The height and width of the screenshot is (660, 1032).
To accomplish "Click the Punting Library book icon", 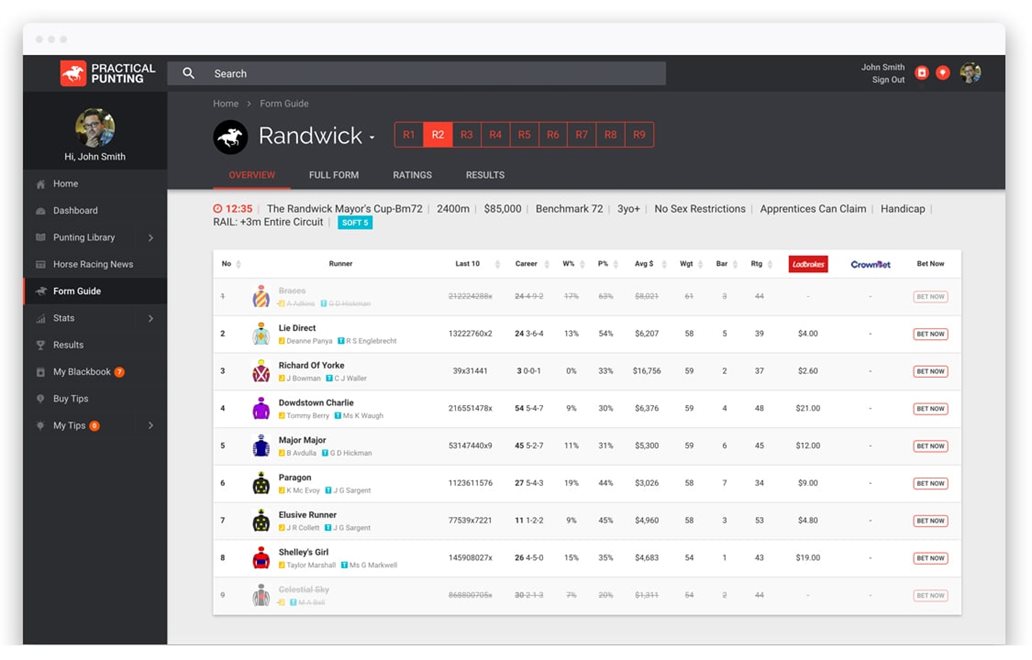I will [x=41, y=238].
